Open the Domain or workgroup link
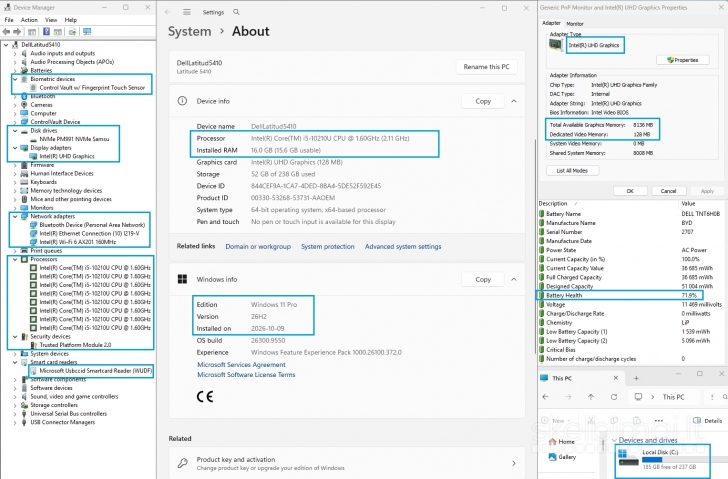728x479 pixels. [x=258, y=246]
